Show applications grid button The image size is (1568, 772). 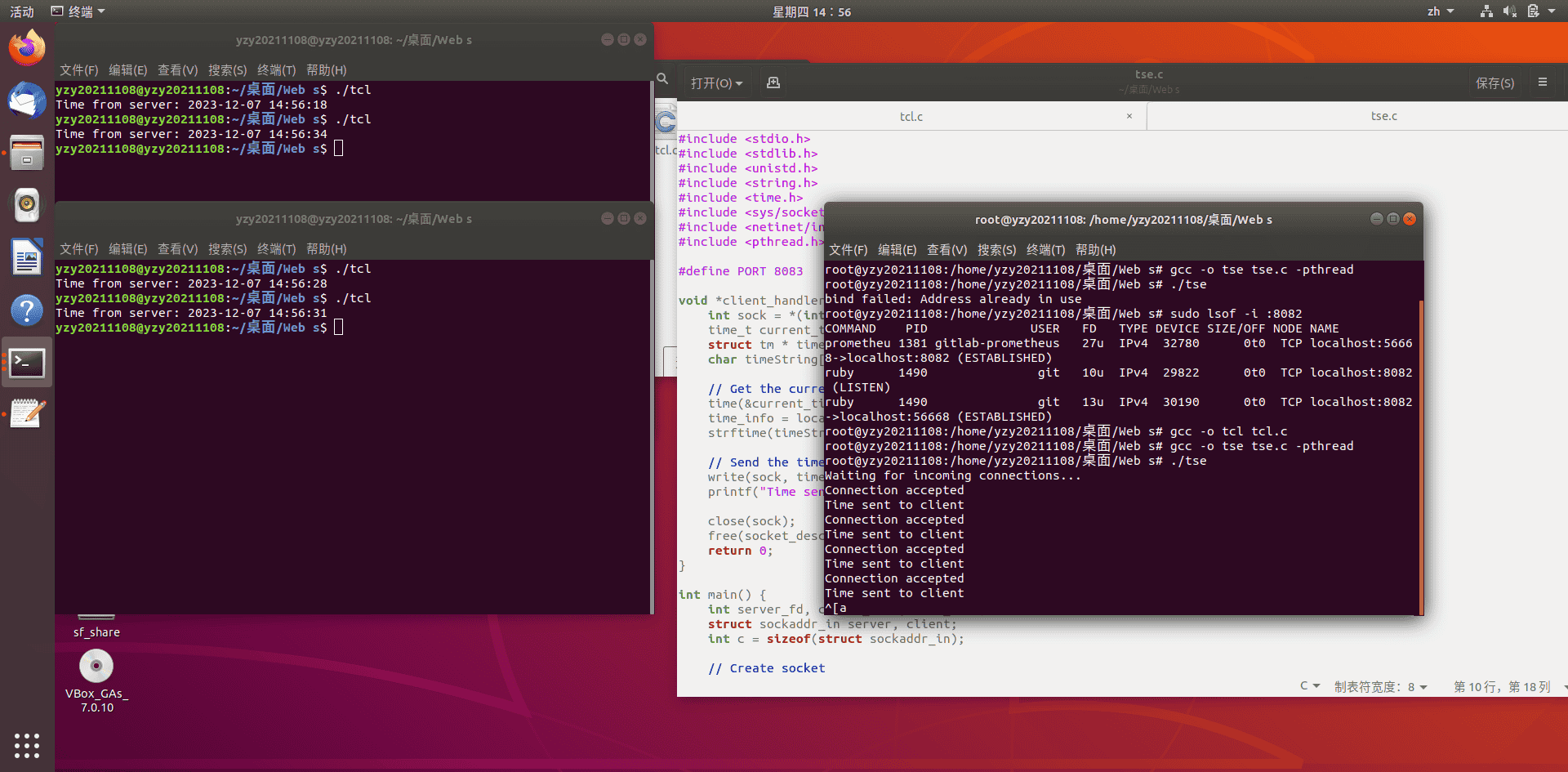[x=27, y=745]
